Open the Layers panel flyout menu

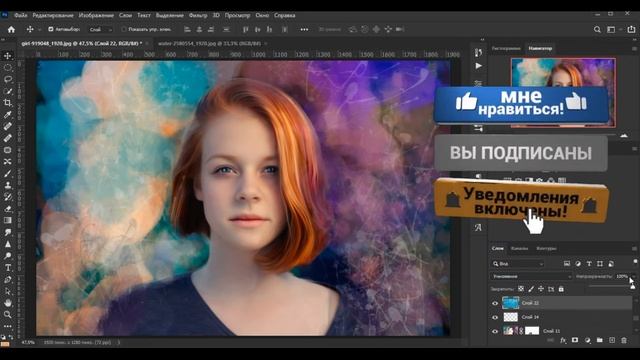(634, 248)
